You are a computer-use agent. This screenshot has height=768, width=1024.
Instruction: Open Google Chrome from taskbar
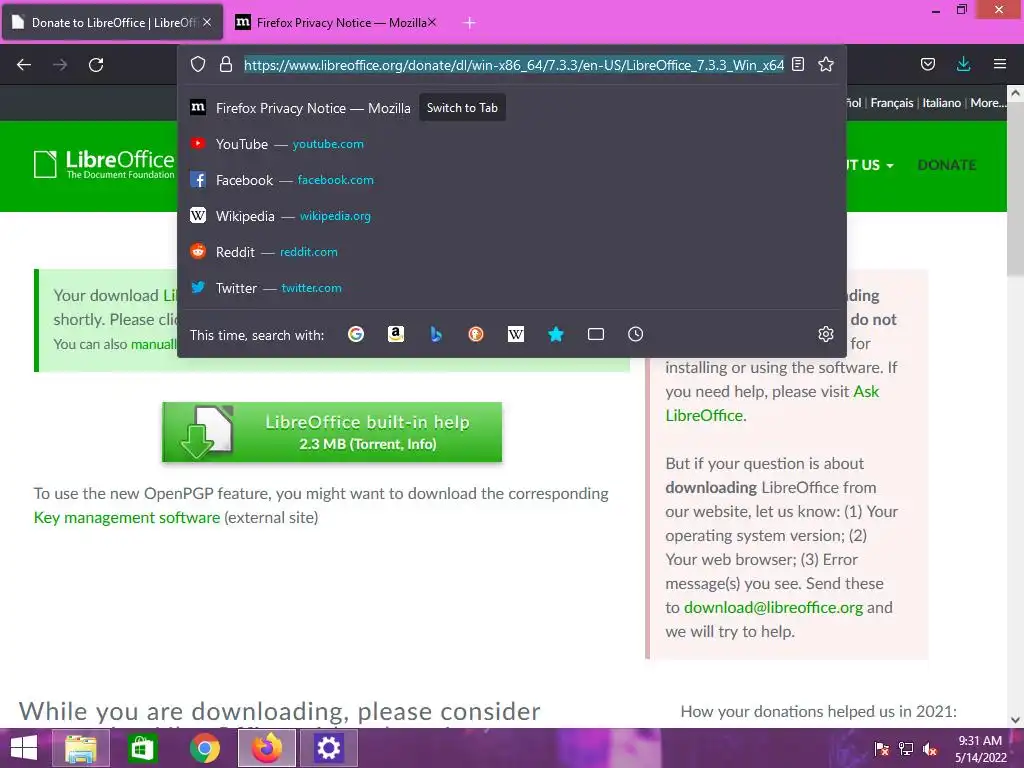pos(204,748)
